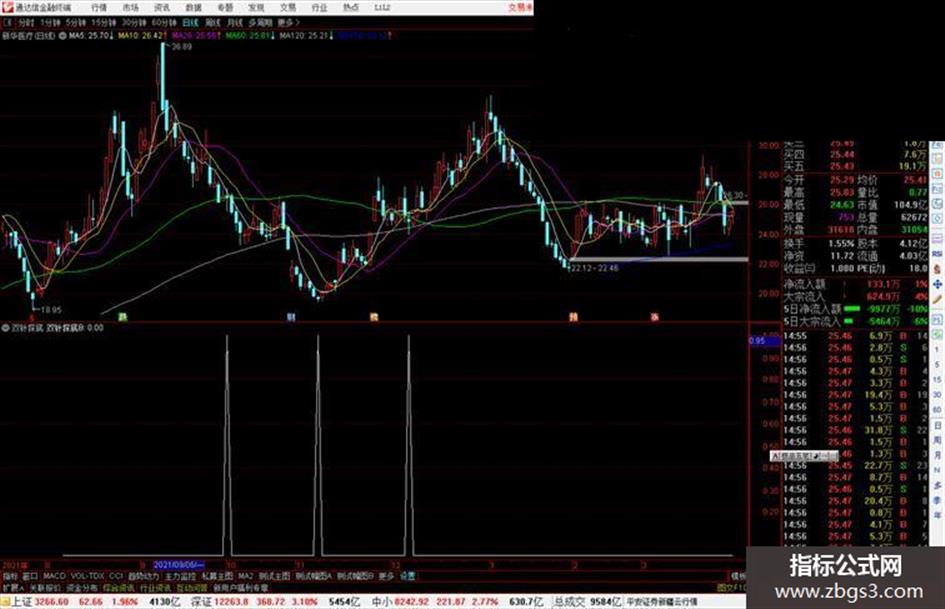Switch to the 30分钟 period tab

coord(134,22)
